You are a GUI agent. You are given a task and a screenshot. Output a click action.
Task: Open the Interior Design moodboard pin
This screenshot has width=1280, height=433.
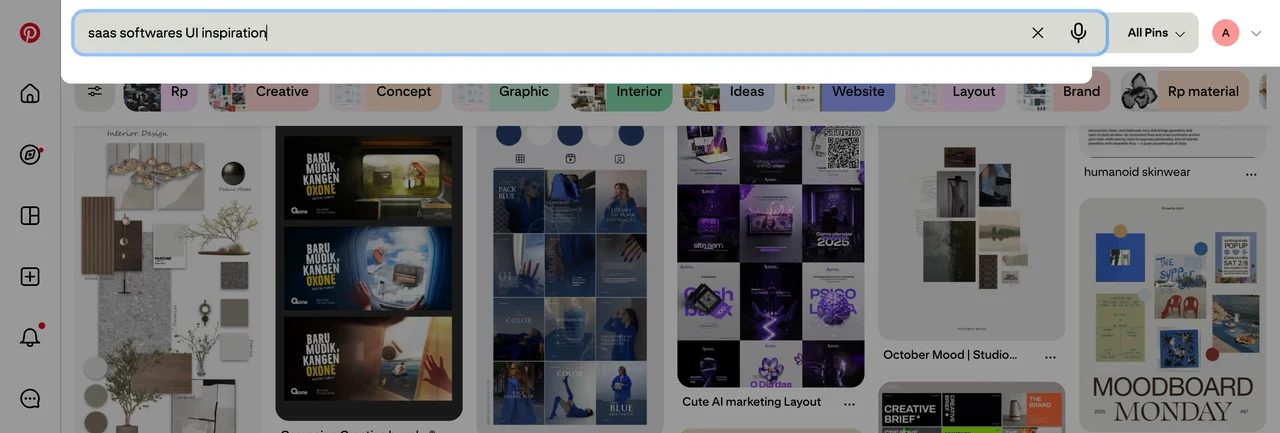(169, 279)
